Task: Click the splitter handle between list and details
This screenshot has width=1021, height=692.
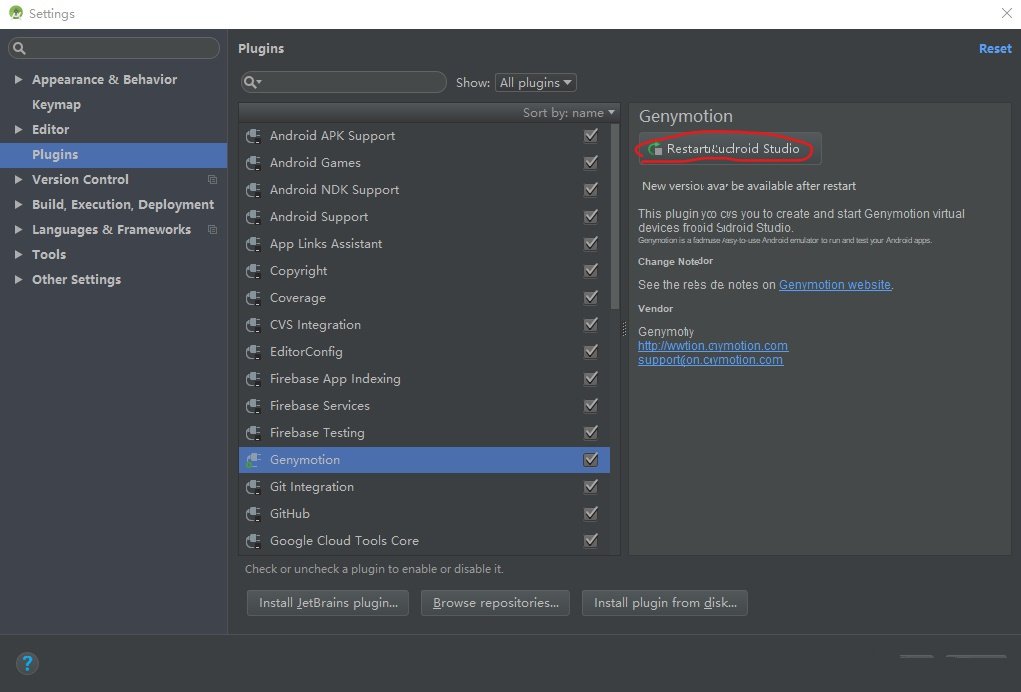Action: (x=624, y=329)
